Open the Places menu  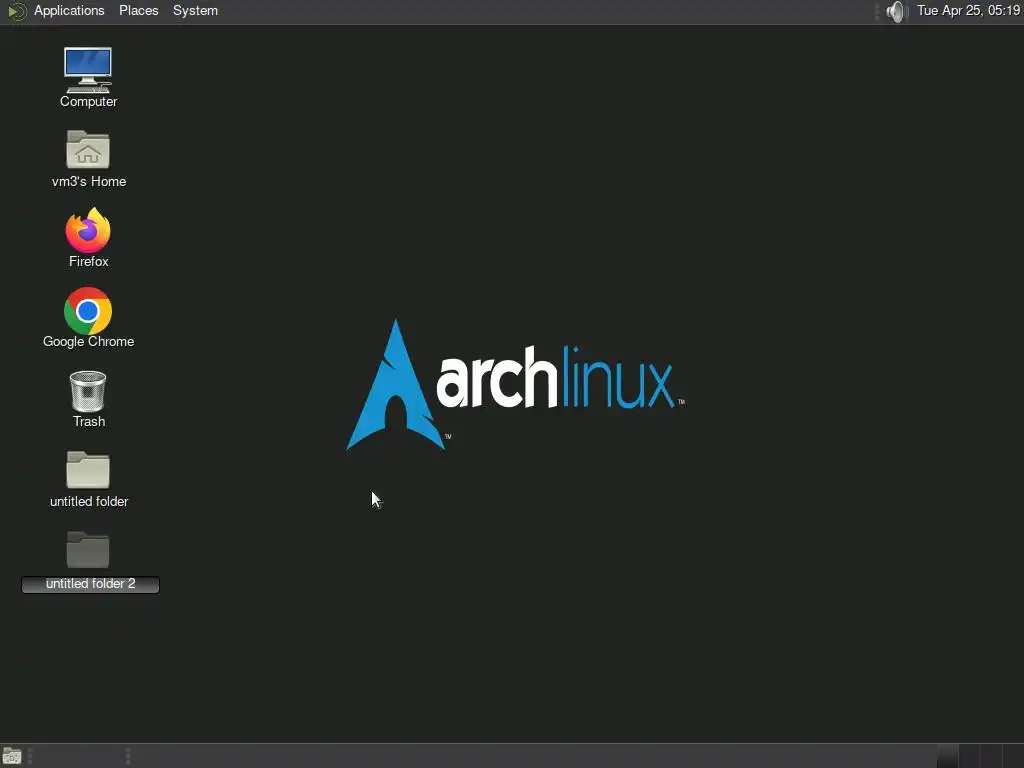tap(138, 10)
